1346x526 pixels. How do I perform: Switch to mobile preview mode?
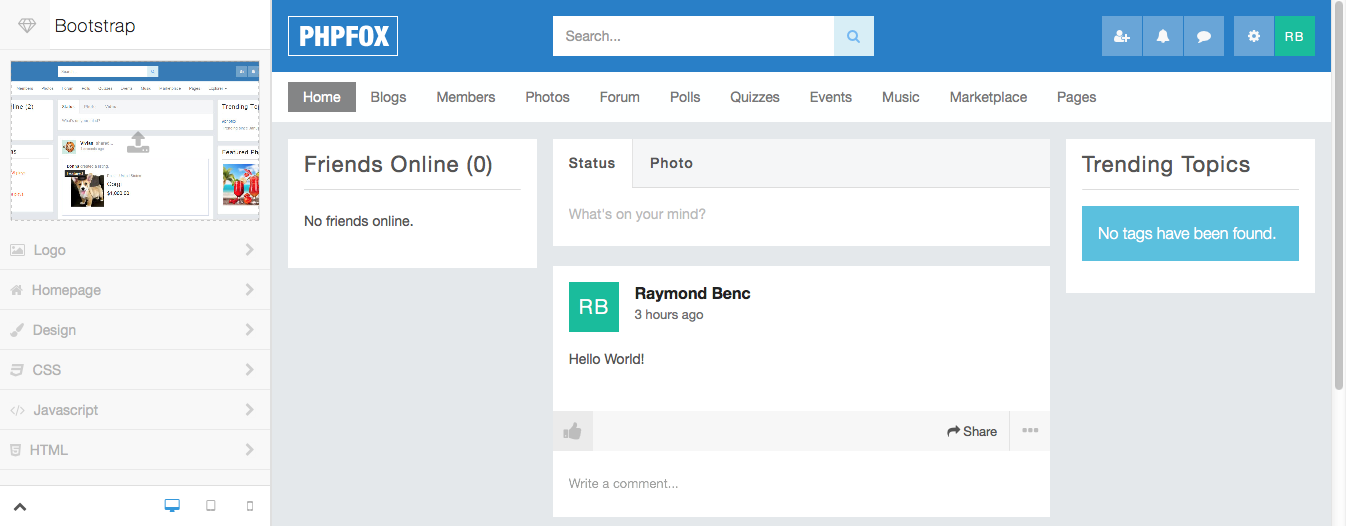250,506
